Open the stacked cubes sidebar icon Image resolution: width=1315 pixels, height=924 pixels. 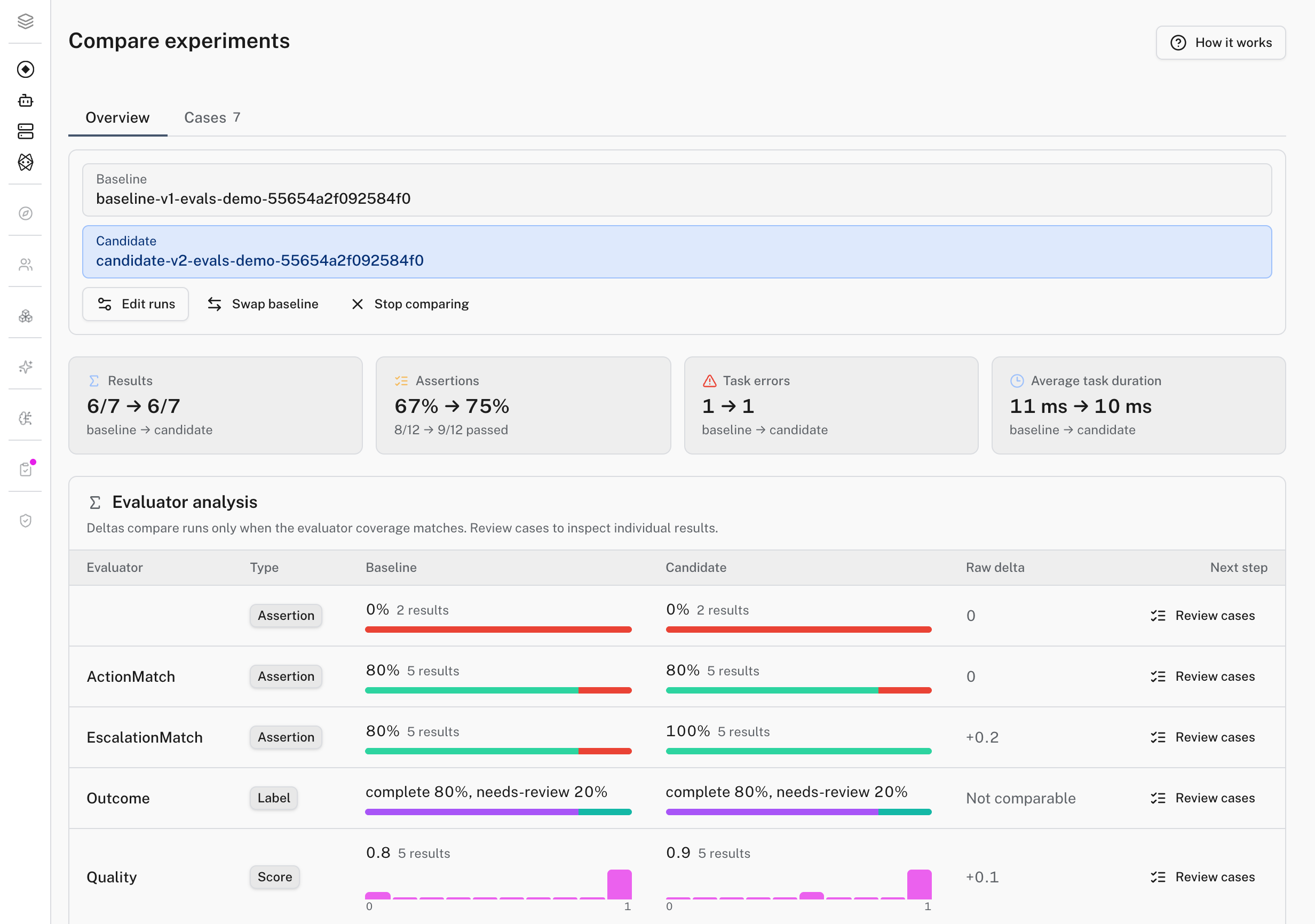[x=25, y=316]
